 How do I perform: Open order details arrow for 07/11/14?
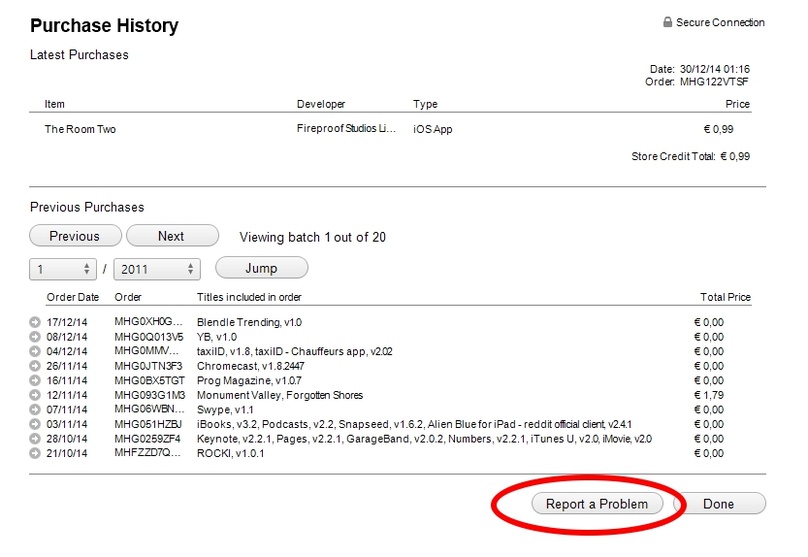click(x=35, y=410)
